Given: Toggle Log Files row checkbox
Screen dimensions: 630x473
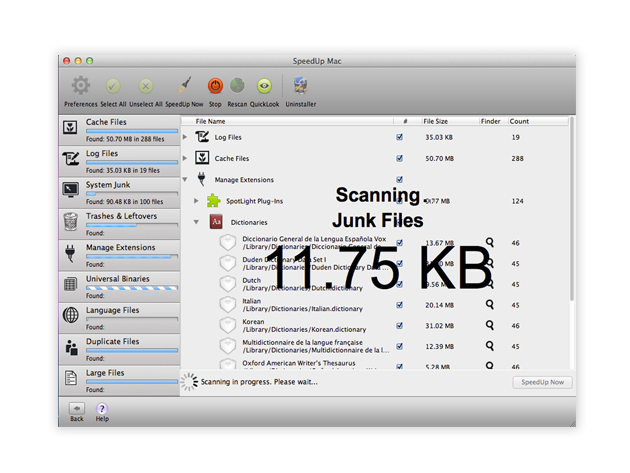Looking at the screenshot, I should pos(399,137).
